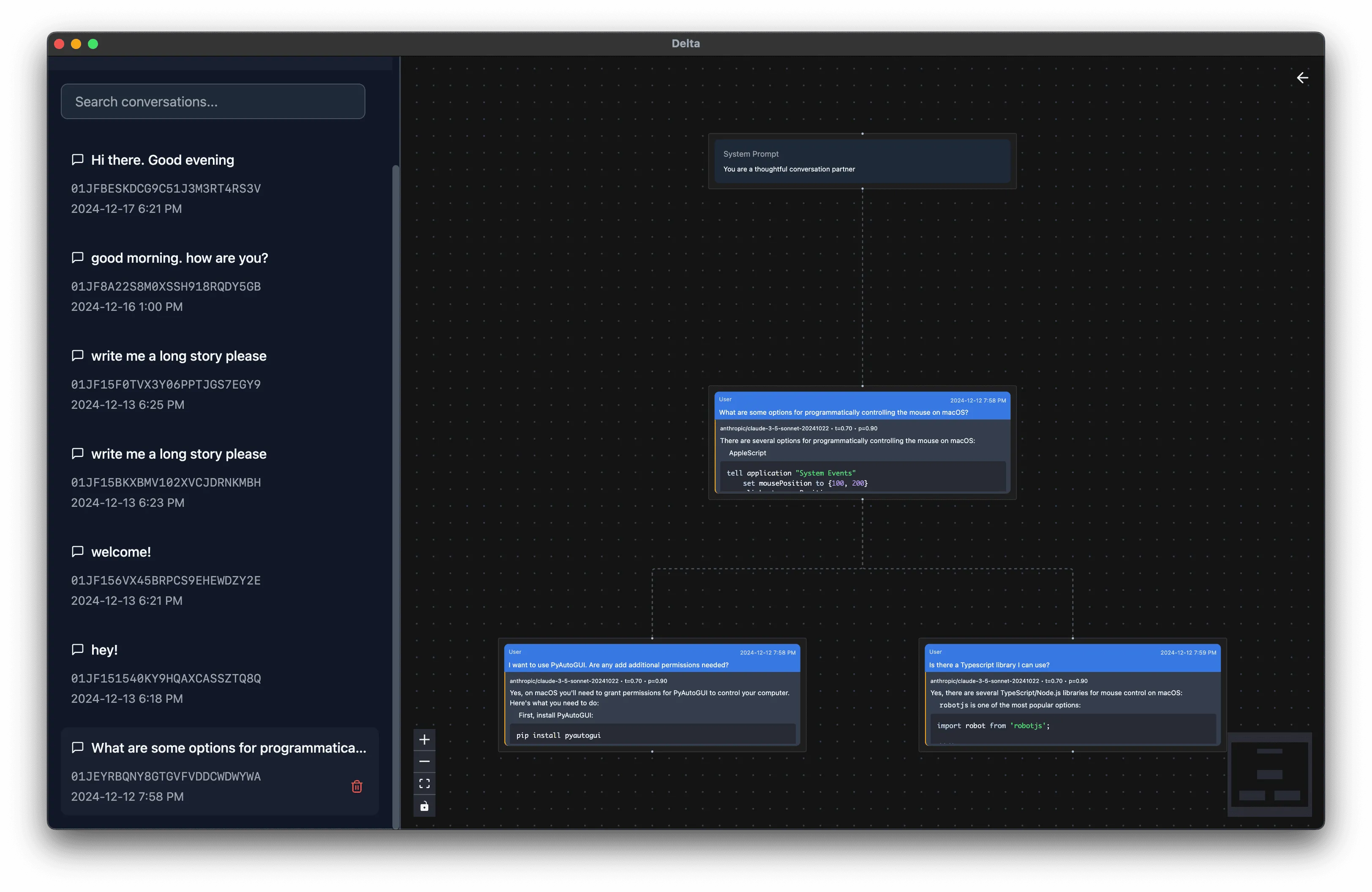Image resolution: width=1372 pixels, height=892 pixels.
Task: Click the chat bubble icon beside "welcome!"
Action: [x=78, y=552]
